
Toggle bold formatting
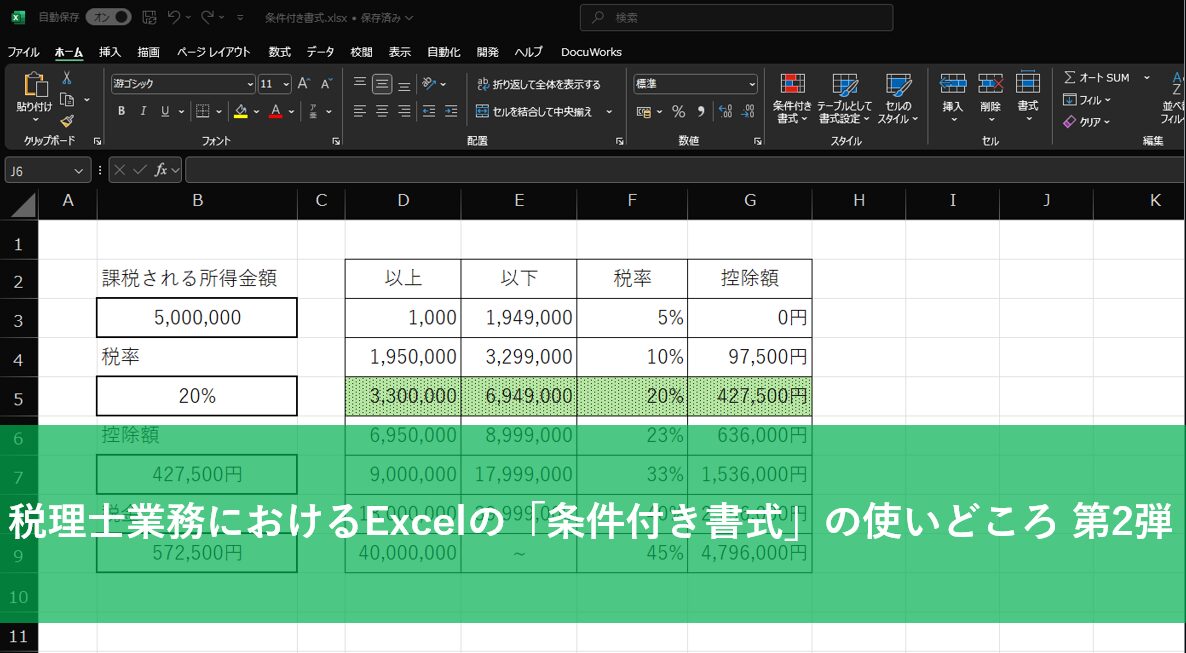click(121, 111)
